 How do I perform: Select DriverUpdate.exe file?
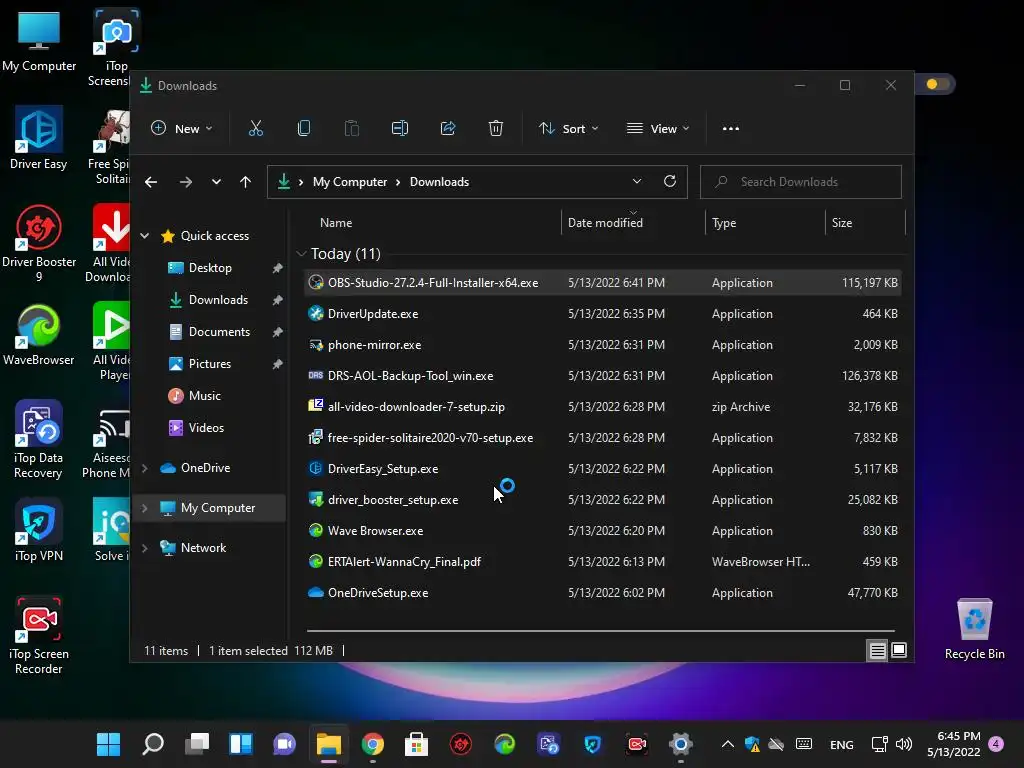click(603, 314)
